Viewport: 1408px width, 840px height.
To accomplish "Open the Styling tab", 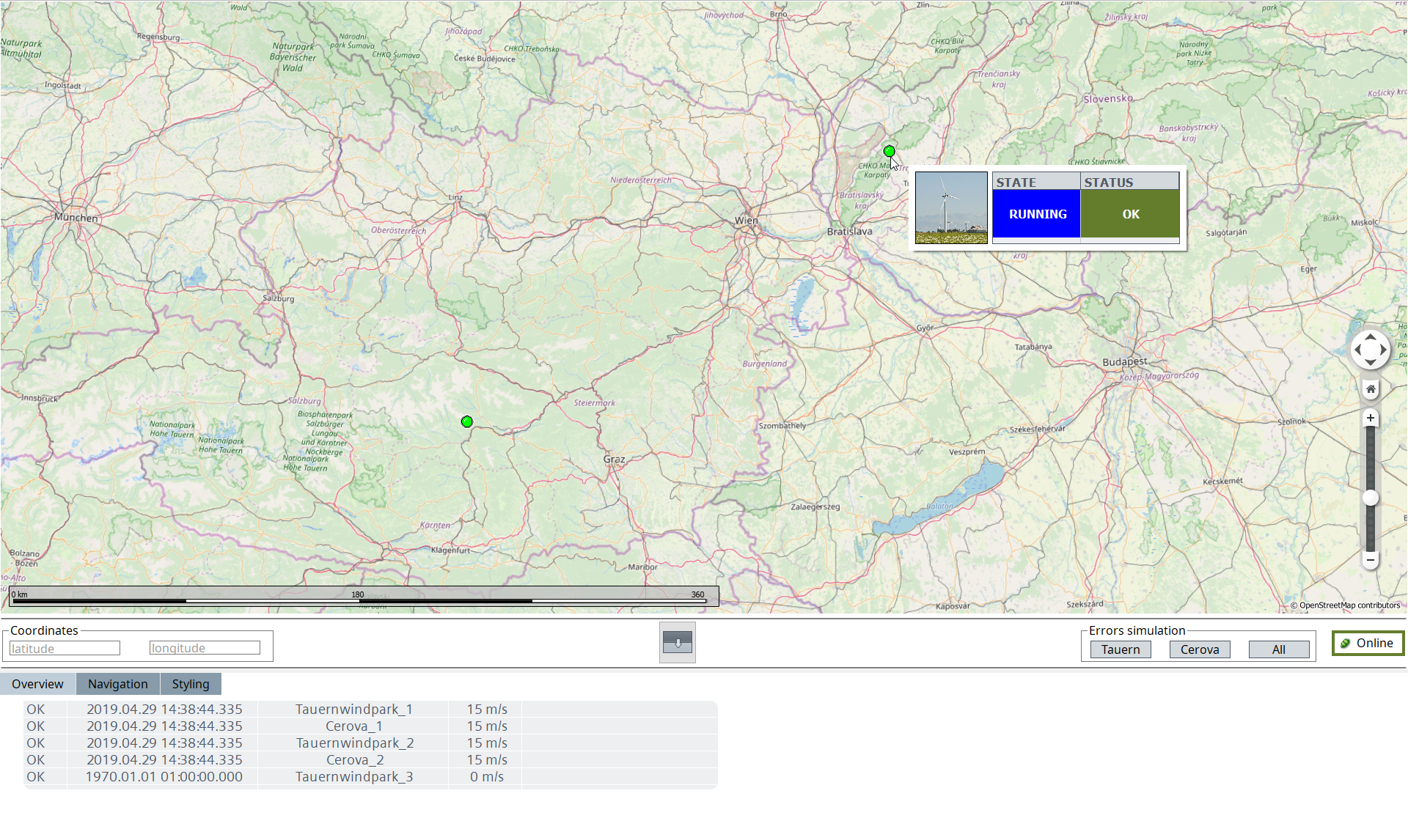I will tap(191, 684).
